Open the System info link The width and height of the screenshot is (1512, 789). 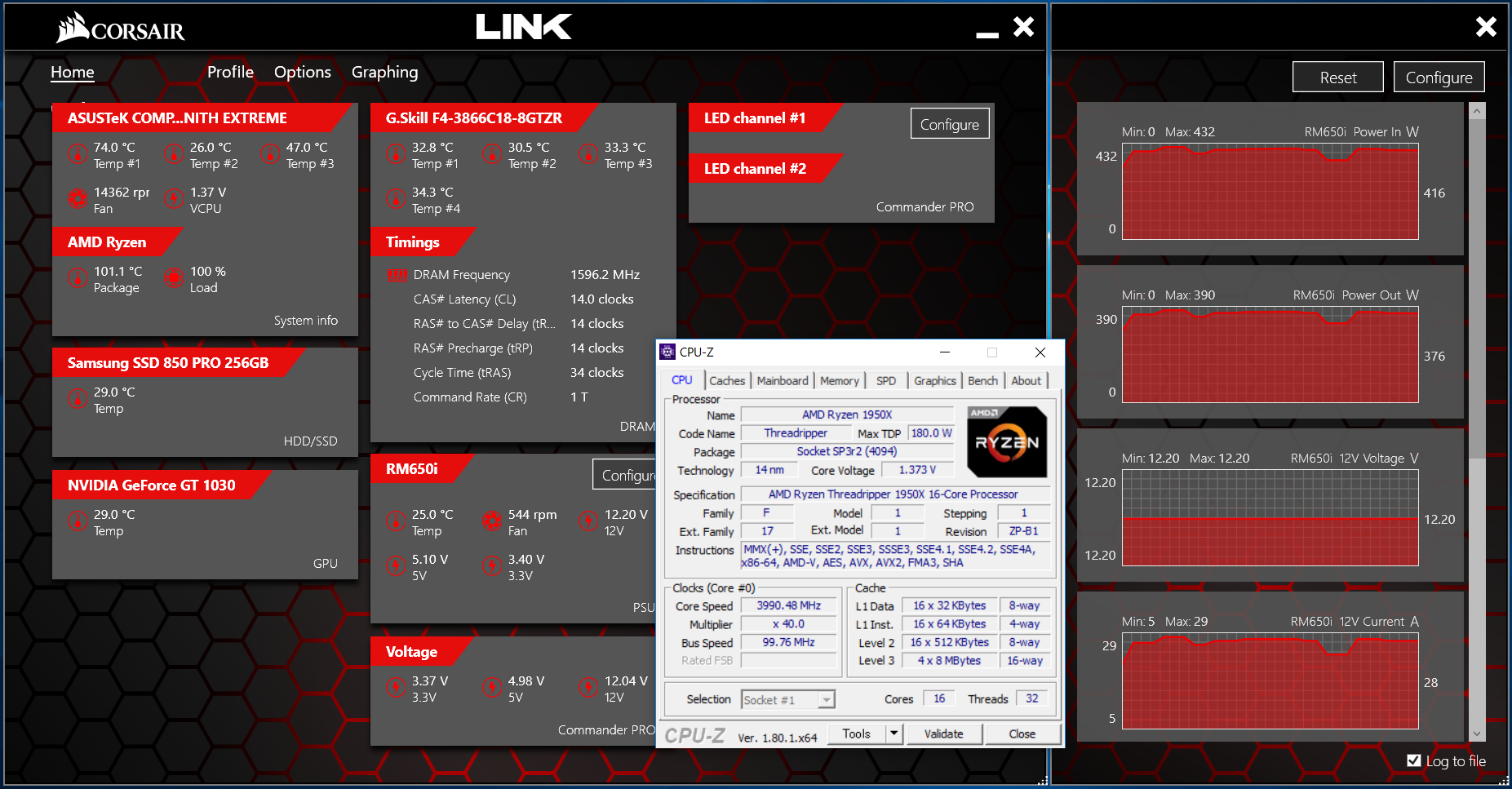point(306,321)
